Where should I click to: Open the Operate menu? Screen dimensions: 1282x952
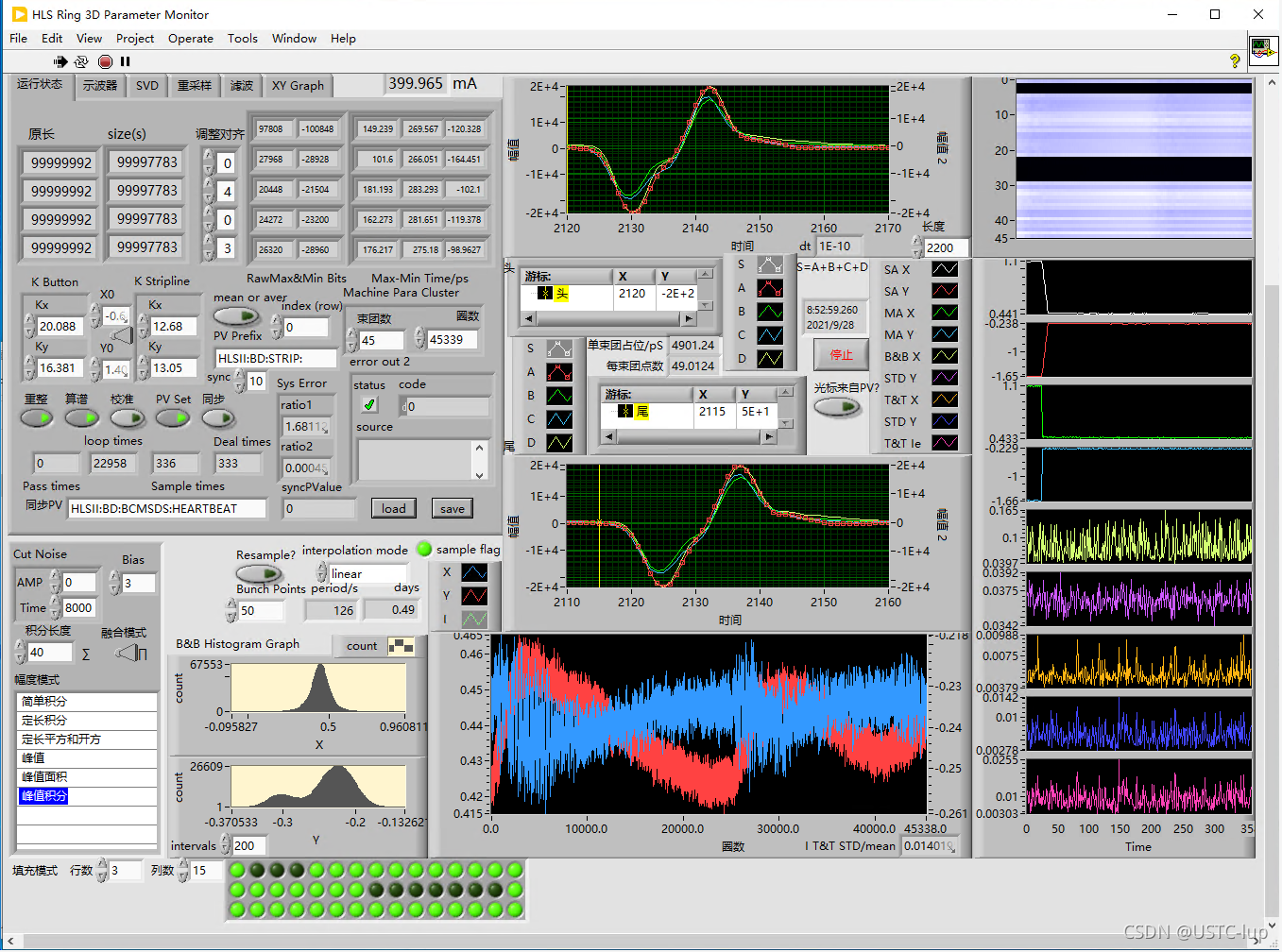[x=190, y=39]
